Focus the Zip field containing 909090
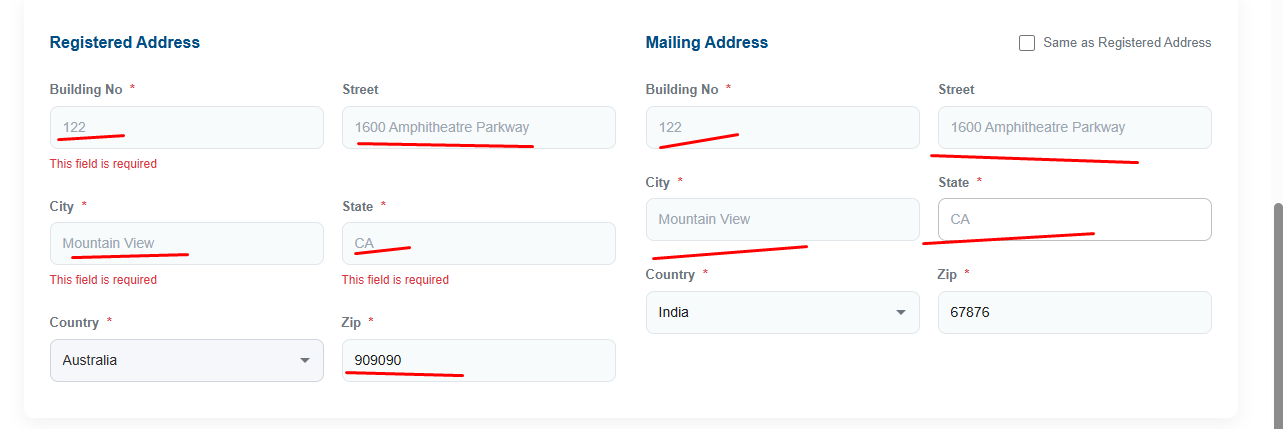The height and width of the screenshot is (429, 1283). [478, 360]
